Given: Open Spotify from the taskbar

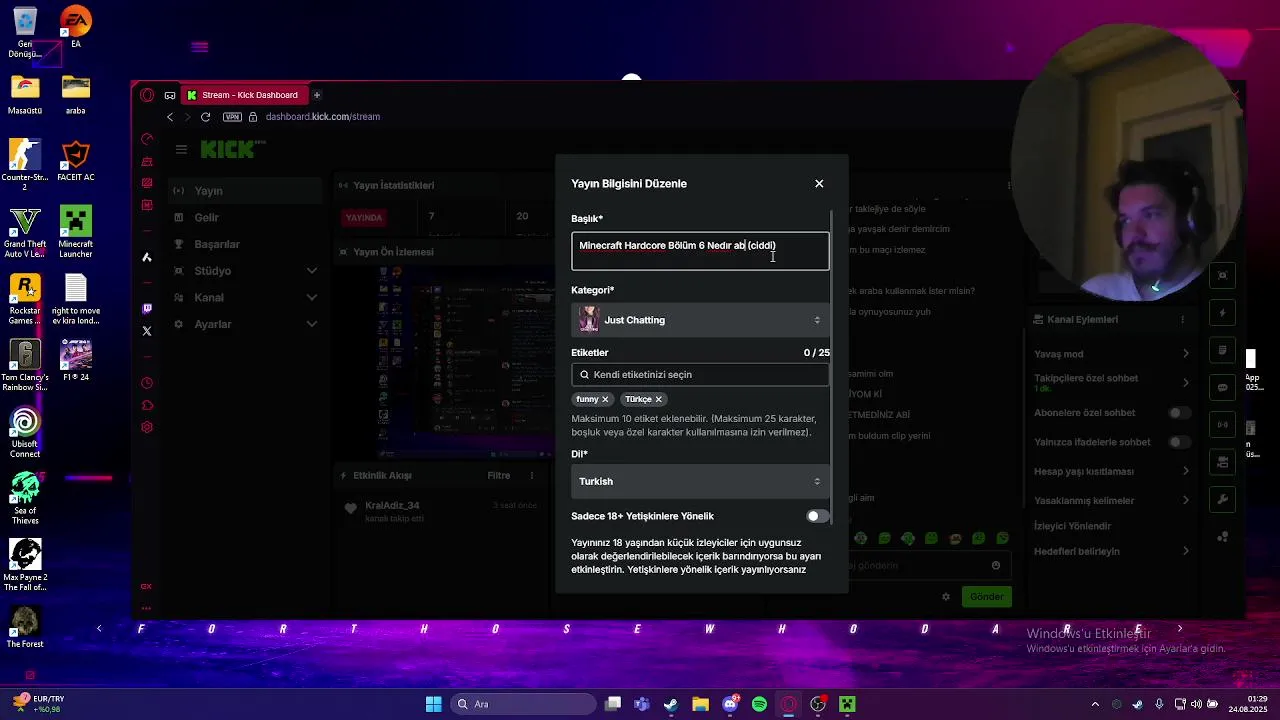Looking at the screenshot, I should [x=759, y=704].
